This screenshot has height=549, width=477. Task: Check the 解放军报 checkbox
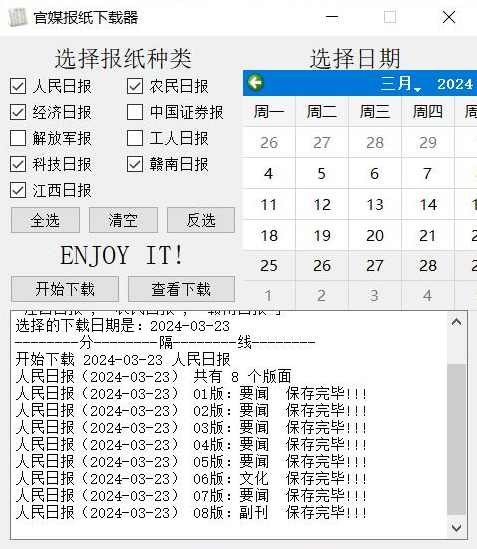(x=18, y=138)
